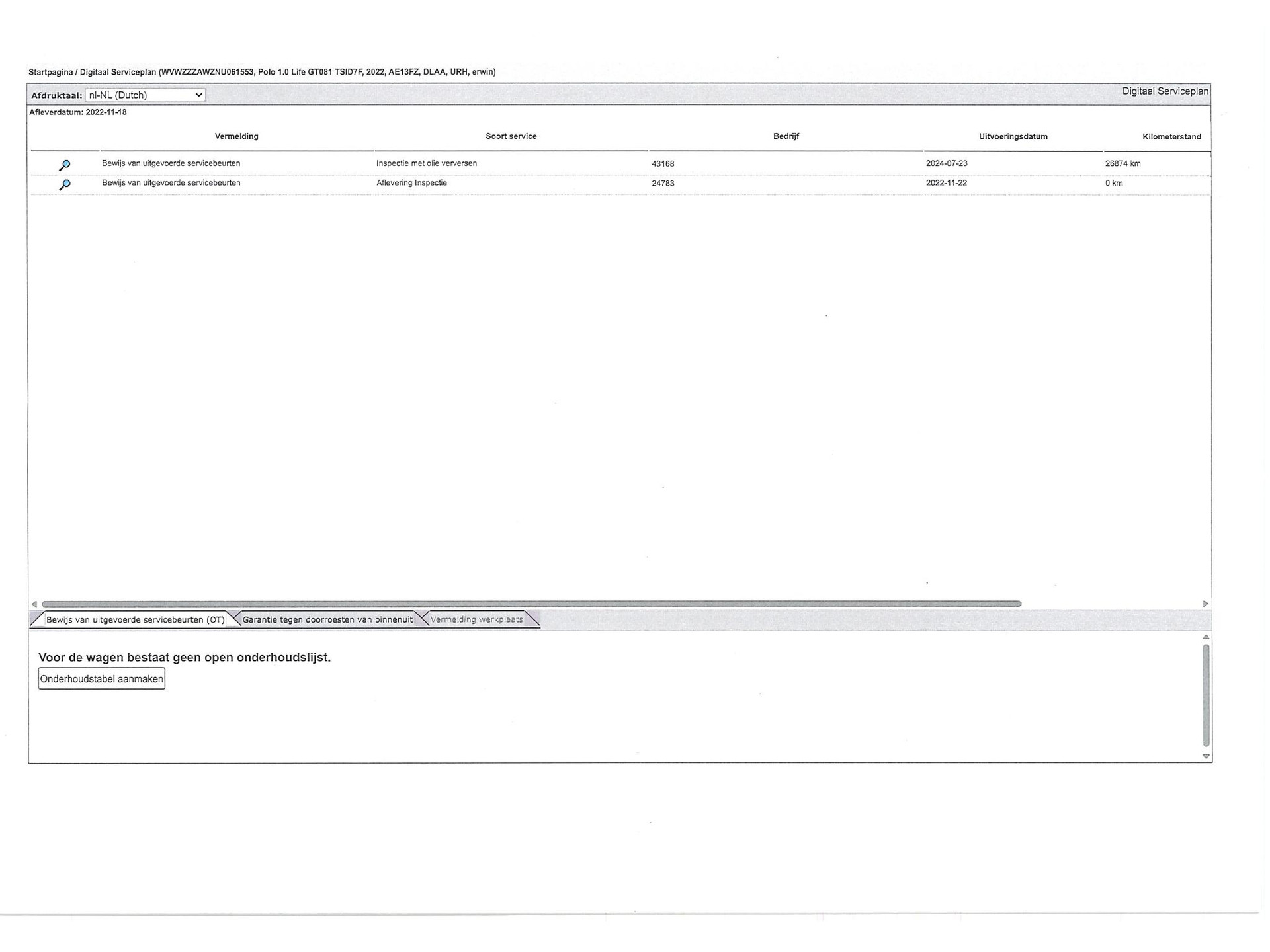Click the Bedrijf column header
Image resolution: width=1270 pixels, height=952 pixels.
tap(786, 136)
